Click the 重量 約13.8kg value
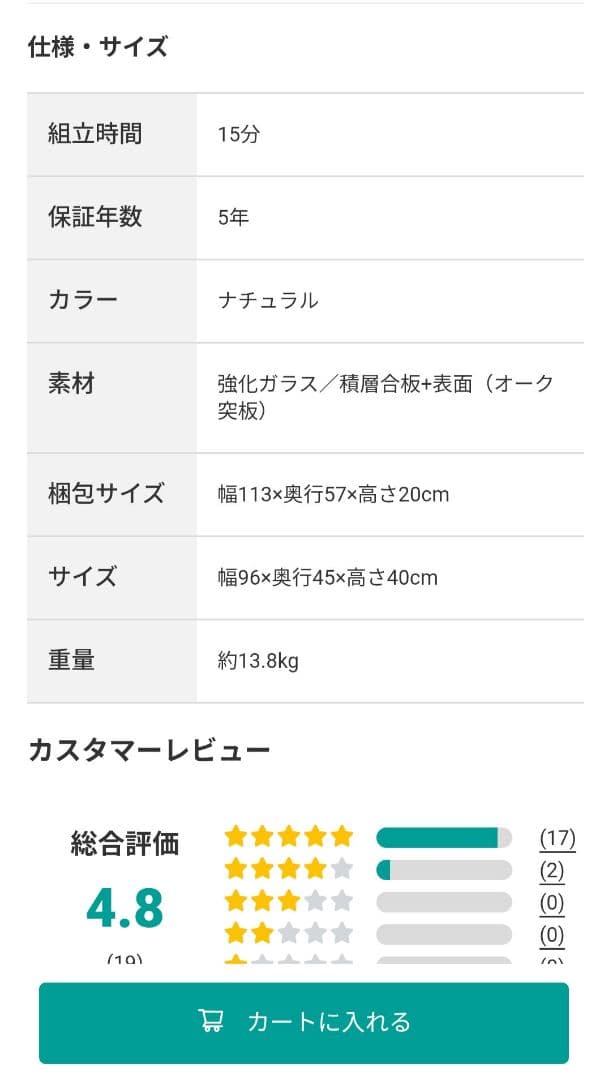The image size is (611, 1080). (258, 661)
